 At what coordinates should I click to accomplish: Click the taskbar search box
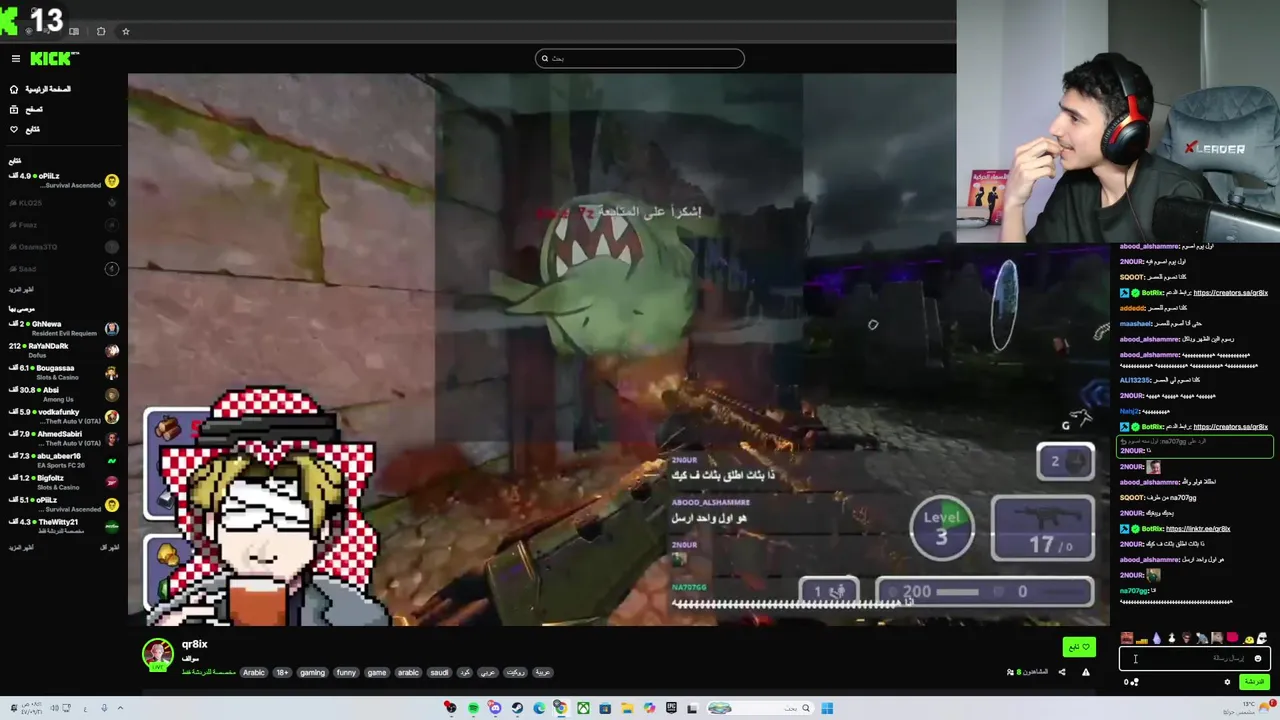click(761, 708)
